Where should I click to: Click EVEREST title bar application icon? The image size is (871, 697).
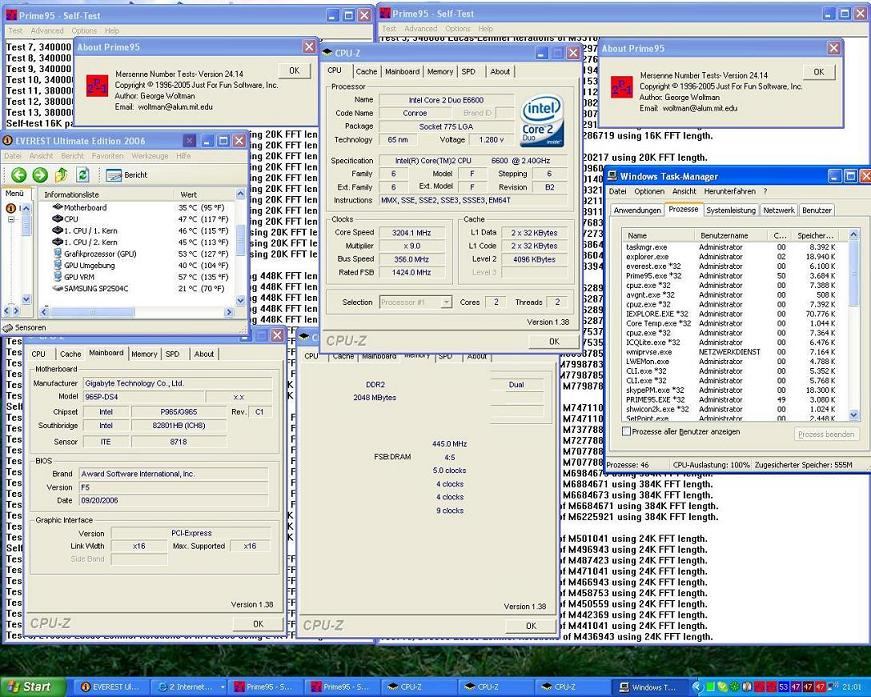[x=8, y=141]
